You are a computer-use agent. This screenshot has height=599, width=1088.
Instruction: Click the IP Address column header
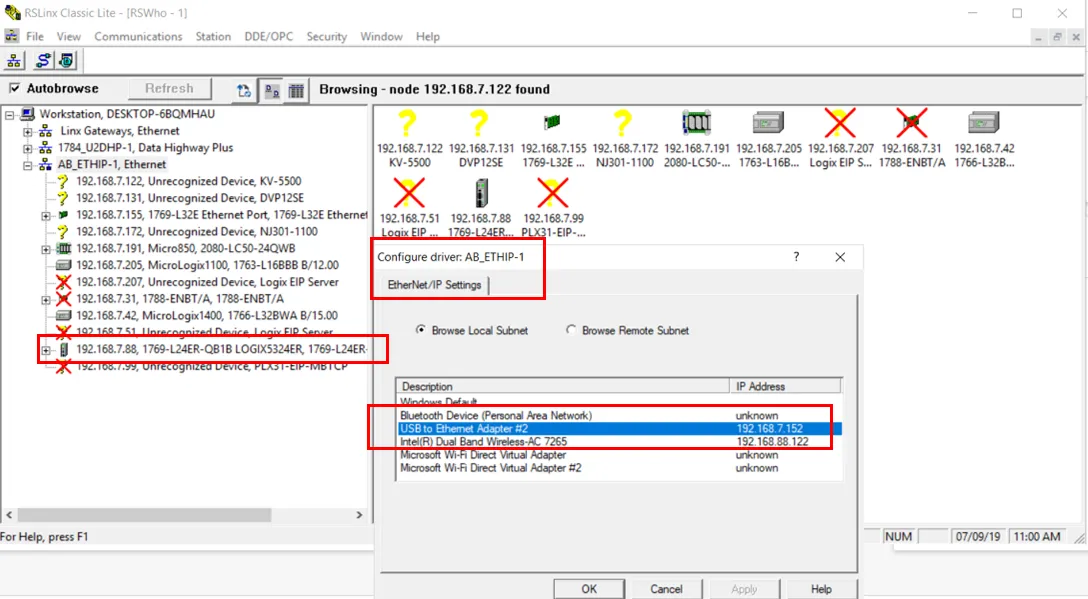point(785,386)
